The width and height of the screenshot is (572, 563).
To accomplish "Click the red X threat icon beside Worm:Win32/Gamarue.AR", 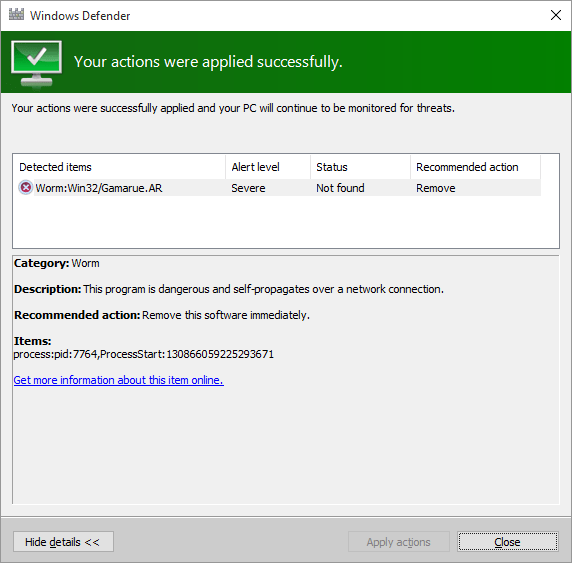I will tap(26, 188).
